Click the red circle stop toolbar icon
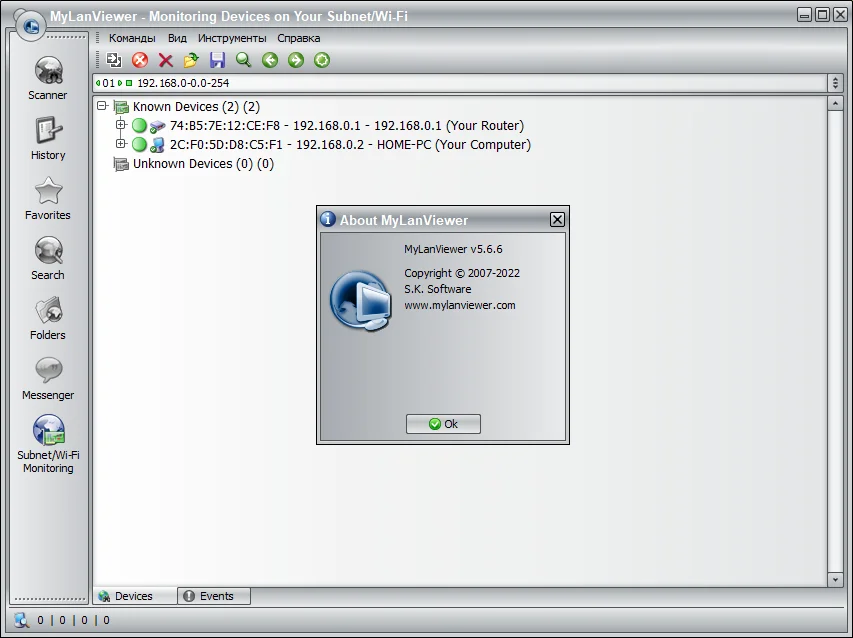This screenshot has height=638, width=853. coord(140,60)
